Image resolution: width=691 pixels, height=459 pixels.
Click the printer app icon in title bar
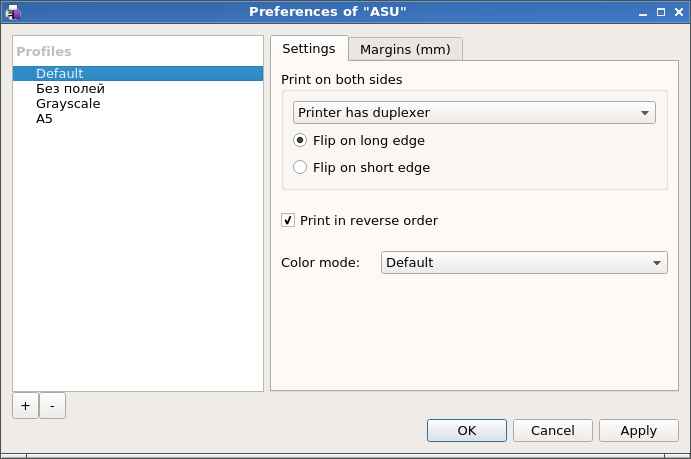(12, 12)
